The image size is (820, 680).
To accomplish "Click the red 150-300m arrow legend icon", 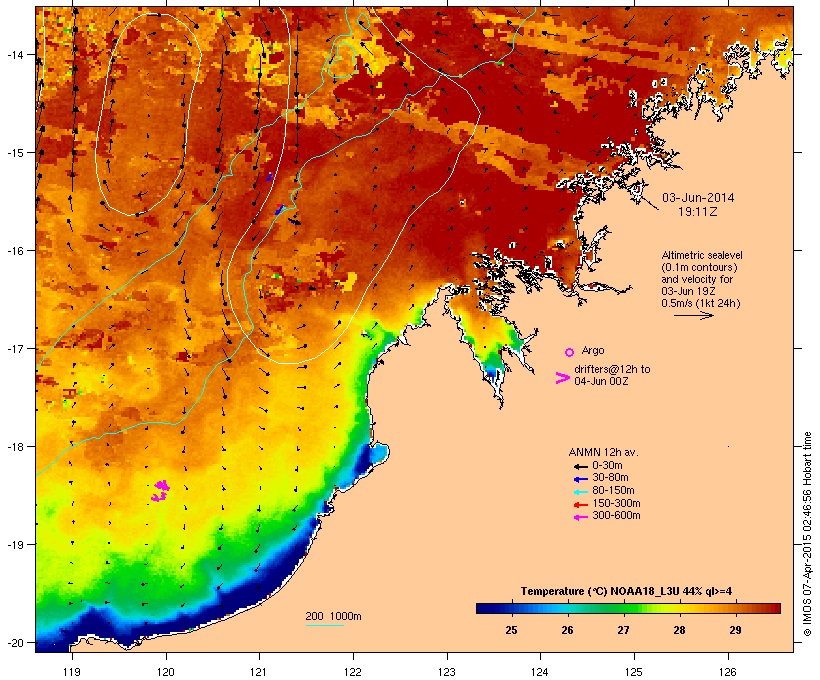I will [x=580, y=505].
